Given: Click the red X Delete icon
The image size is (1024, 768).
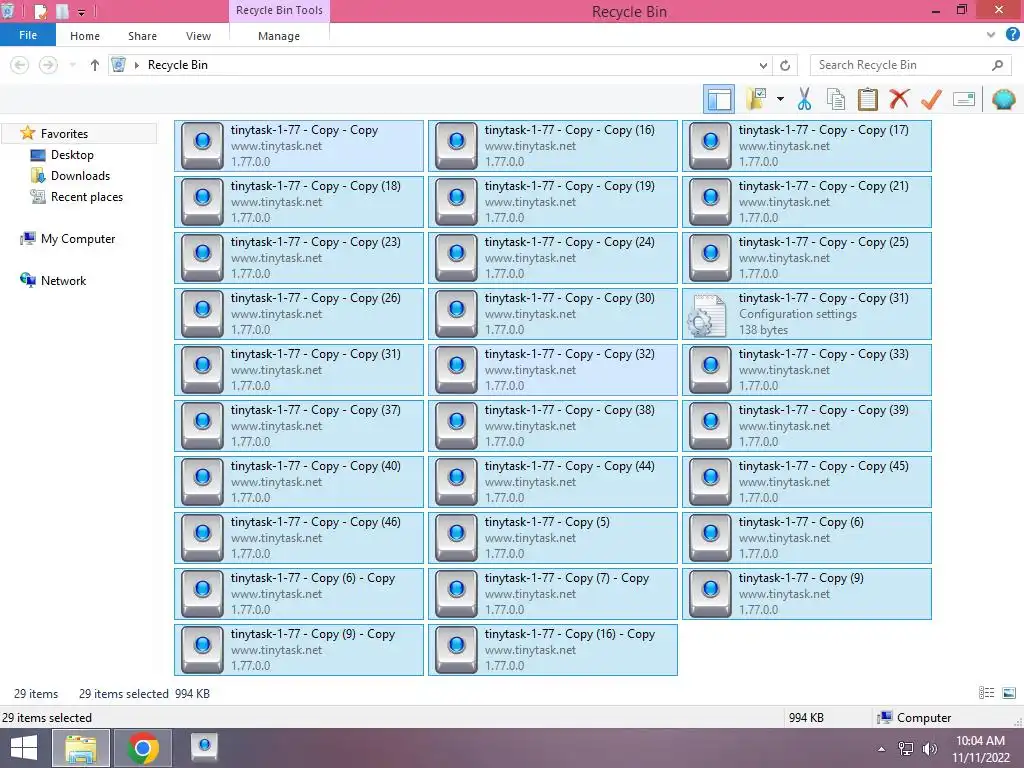Looking at the screenshot, I should 899,99.
